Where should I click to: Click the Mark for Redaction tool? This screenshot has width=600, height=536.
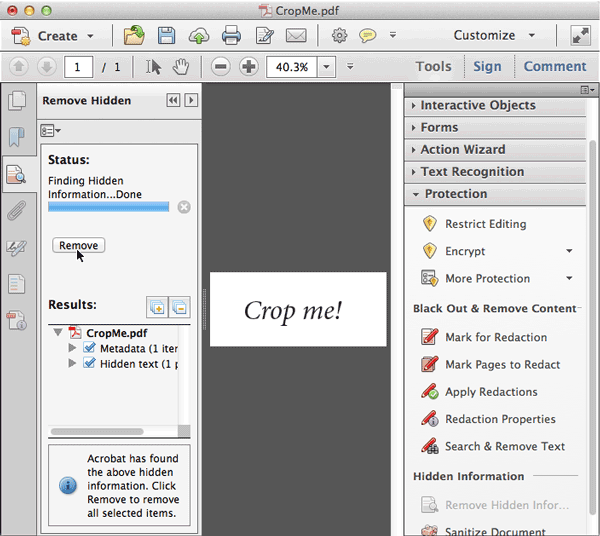[495, 337]
